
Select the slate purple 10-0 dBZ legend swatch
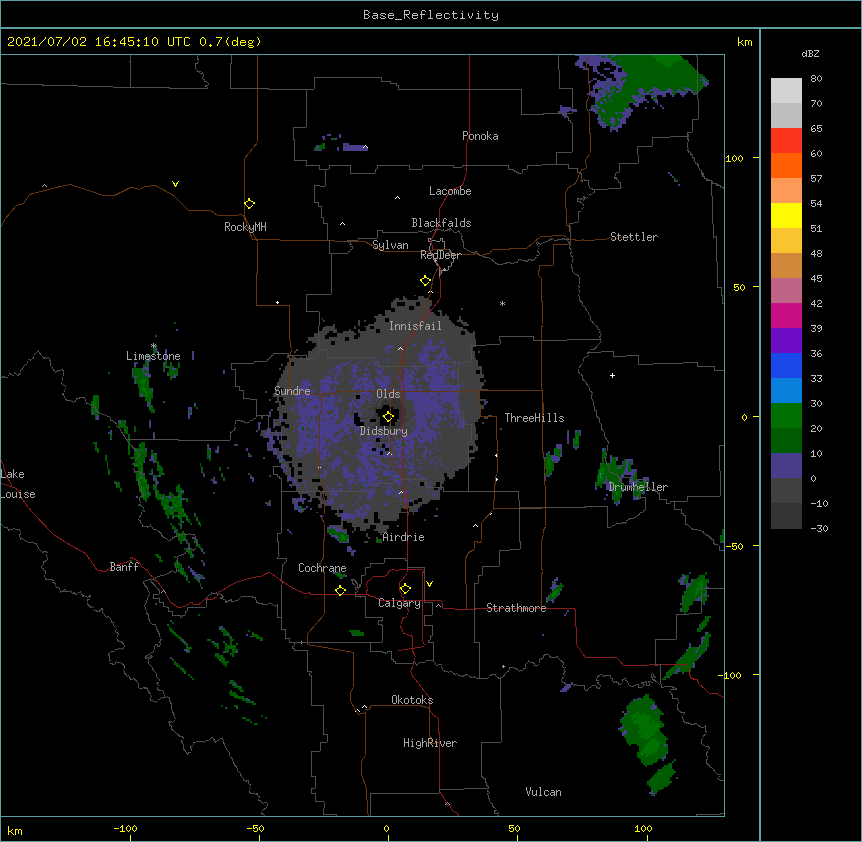(786, 466)
